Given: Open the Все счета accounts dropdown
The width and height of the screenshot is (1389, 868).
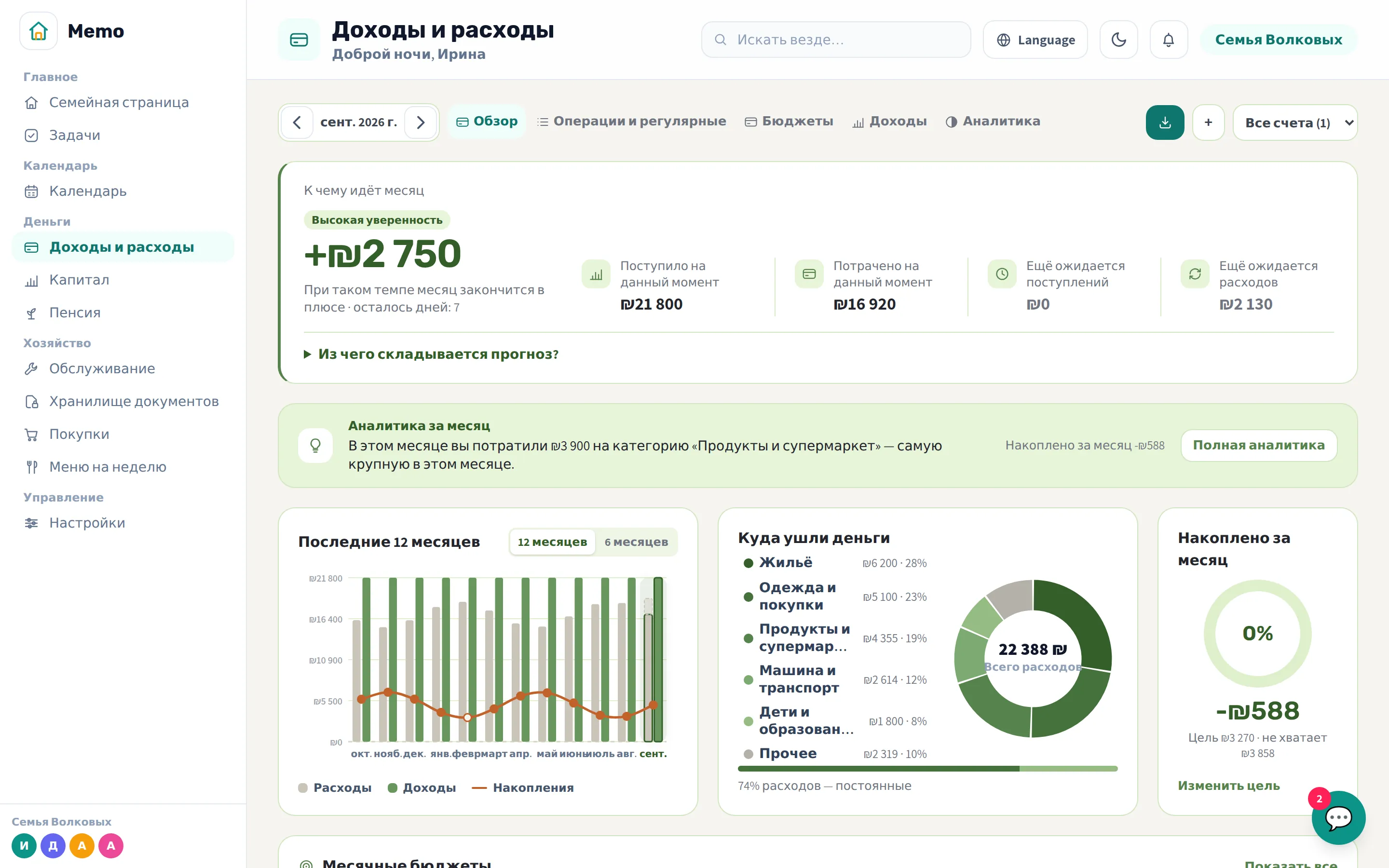Looking at the screenshot, I should pos(1295,122).
